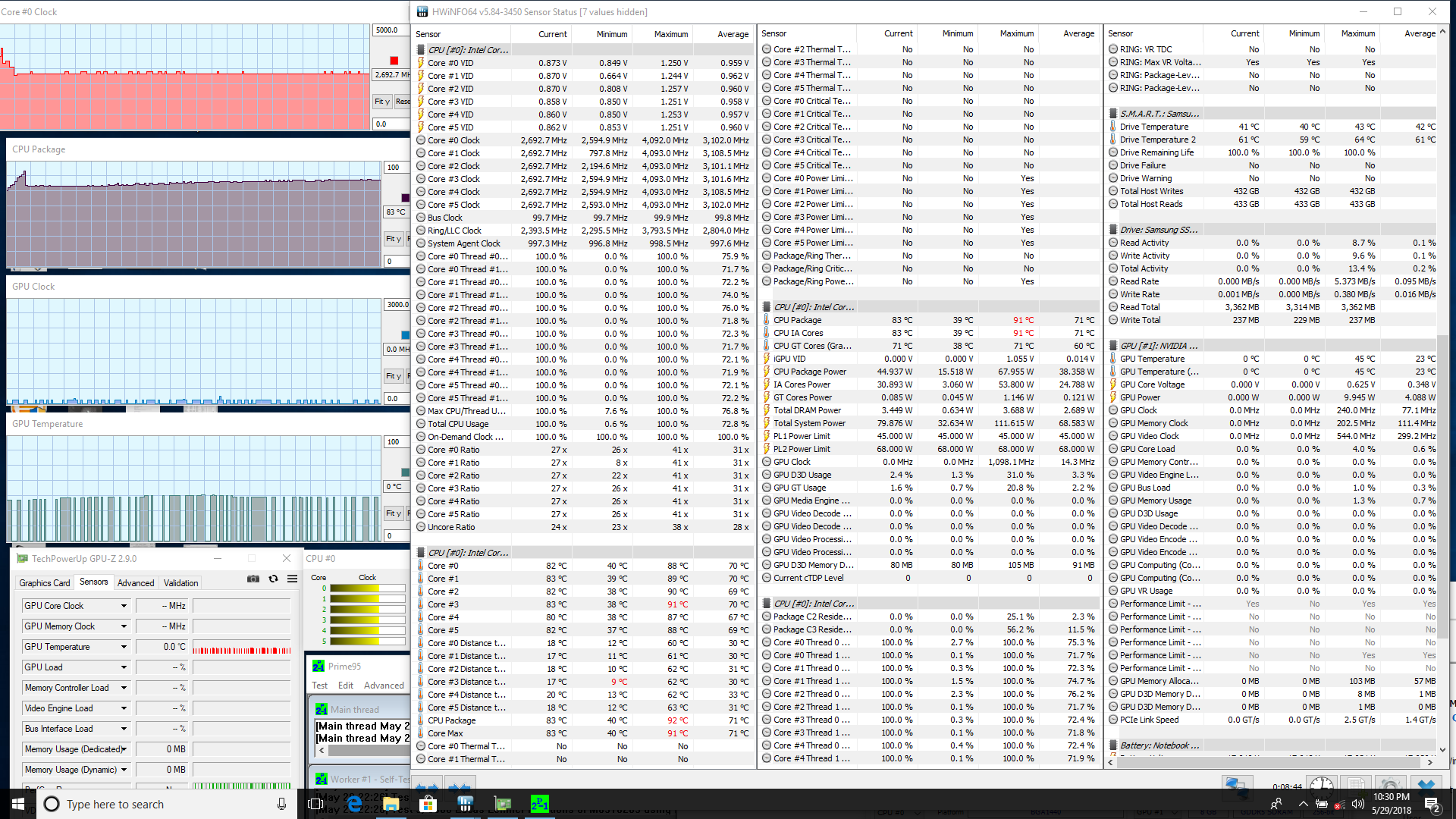The height and width of the screenshot is (819, 1456).
Task: Select the GPU [#1]: NVIDIA group header
Action: click(x=1272, y=346)
